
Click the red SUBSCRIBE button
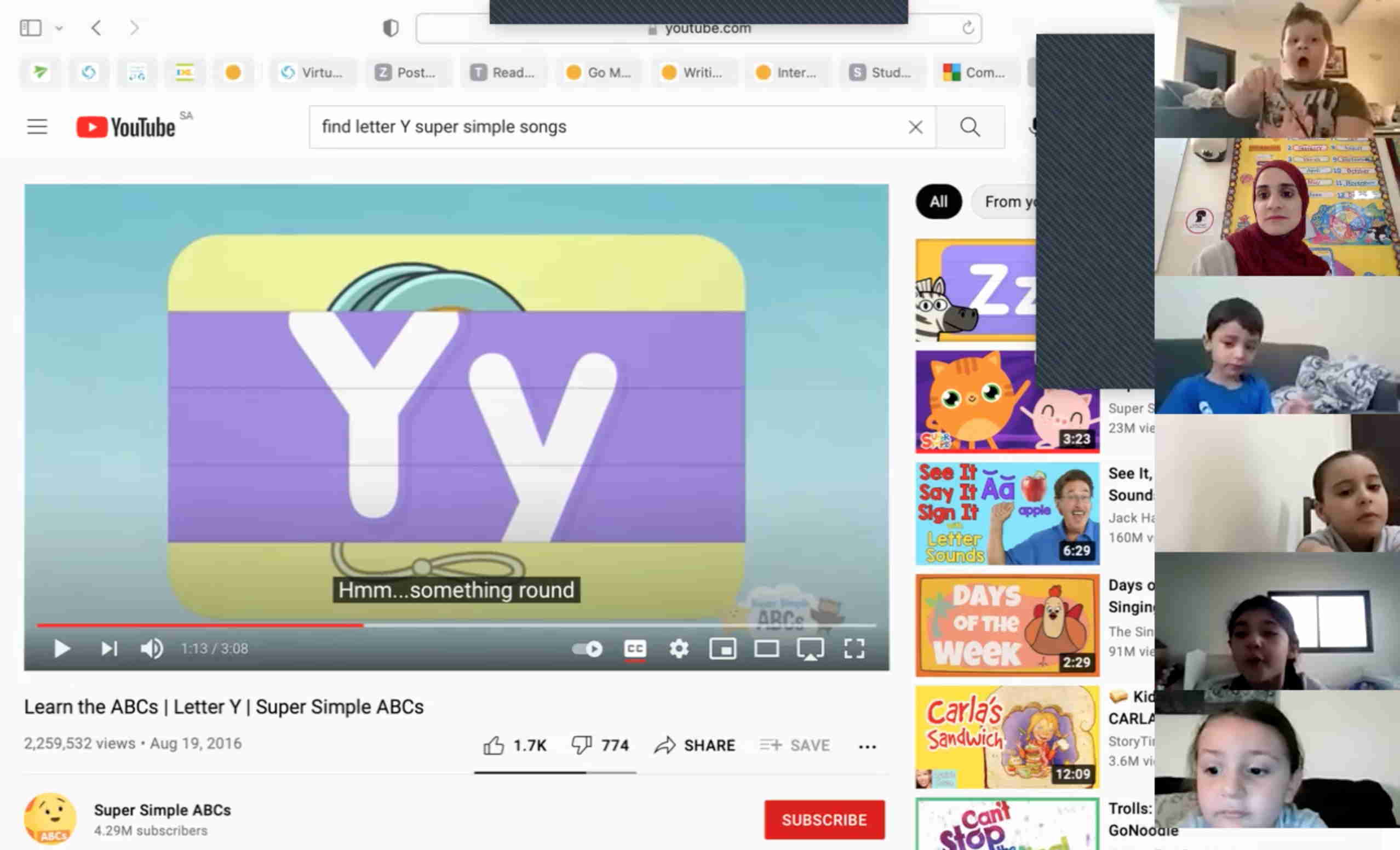click(x=824, y=819)
